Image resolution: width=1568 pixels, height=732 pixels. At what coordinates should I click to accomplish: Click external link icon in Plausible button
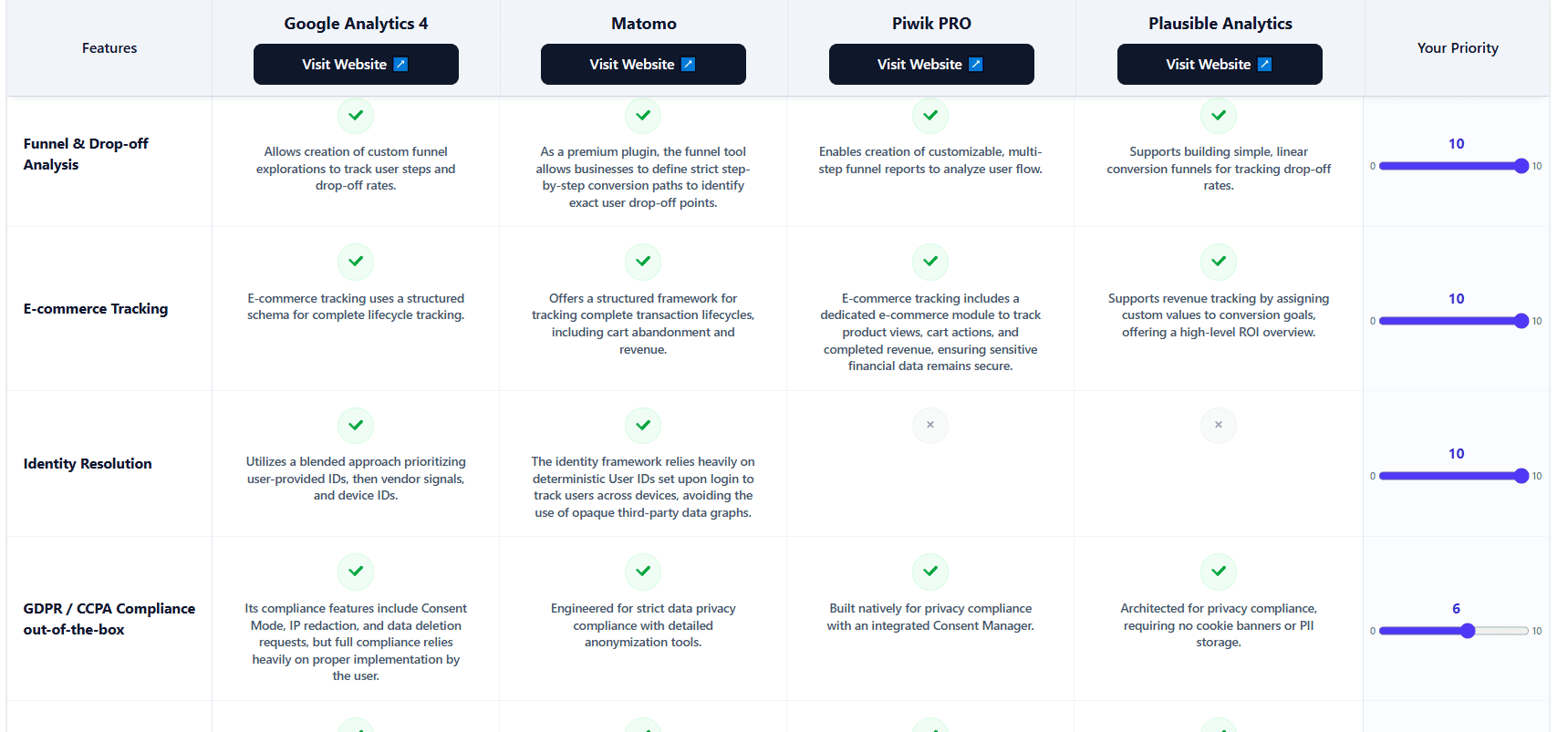point(1264,65)
